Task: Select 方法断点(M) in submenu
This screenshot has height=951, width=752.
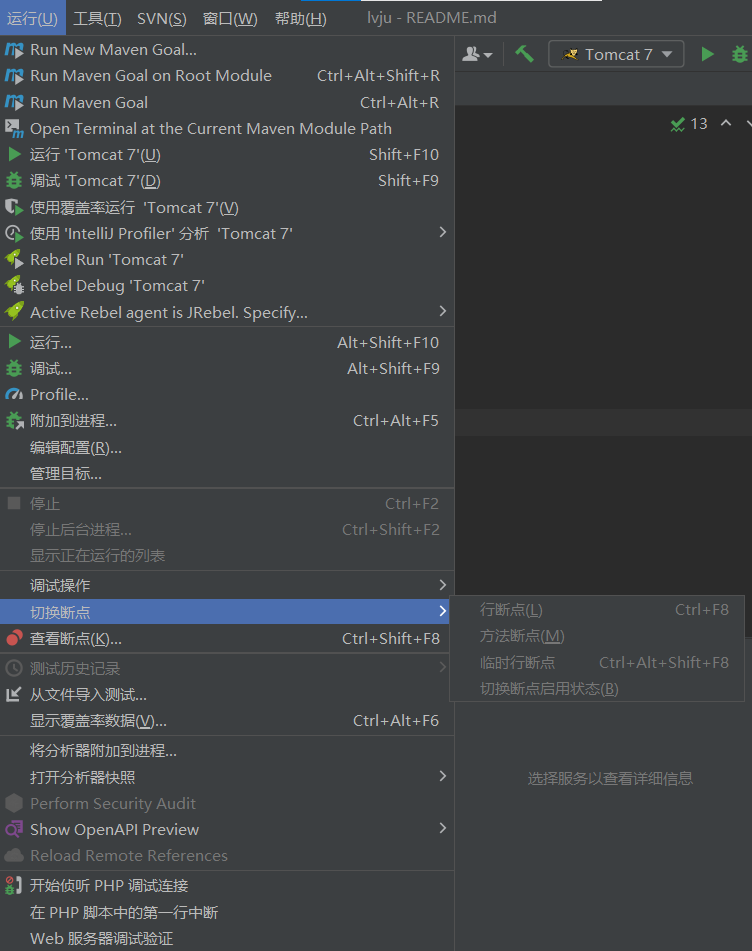Action: tap(597, 636)
